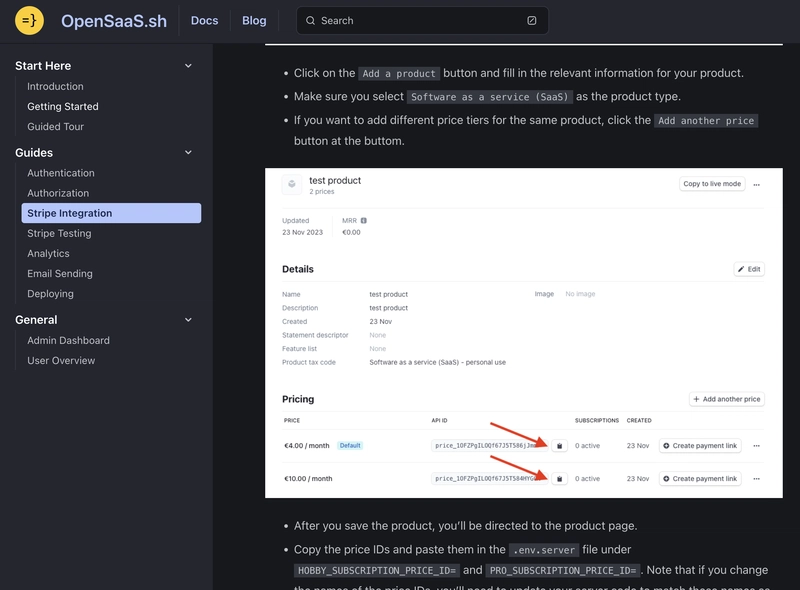Copy the price ID for €4.00 / month
This screenshot has width=800, height=590.
coord(559,446)
